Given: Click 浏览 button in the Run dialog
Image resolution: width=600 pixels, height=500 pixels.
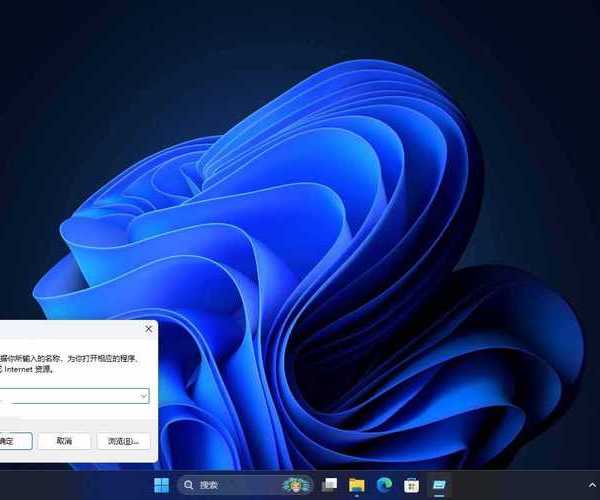Looking at the screenshot, I should pyautogui.click(x=124, y=441).
